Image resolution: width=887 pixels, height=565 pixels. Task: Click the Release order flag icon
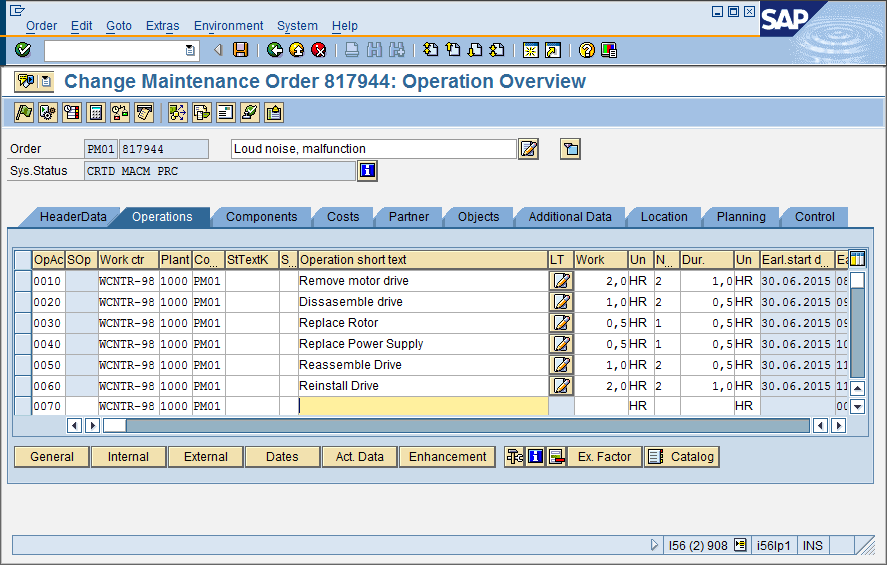click(24, 113)
